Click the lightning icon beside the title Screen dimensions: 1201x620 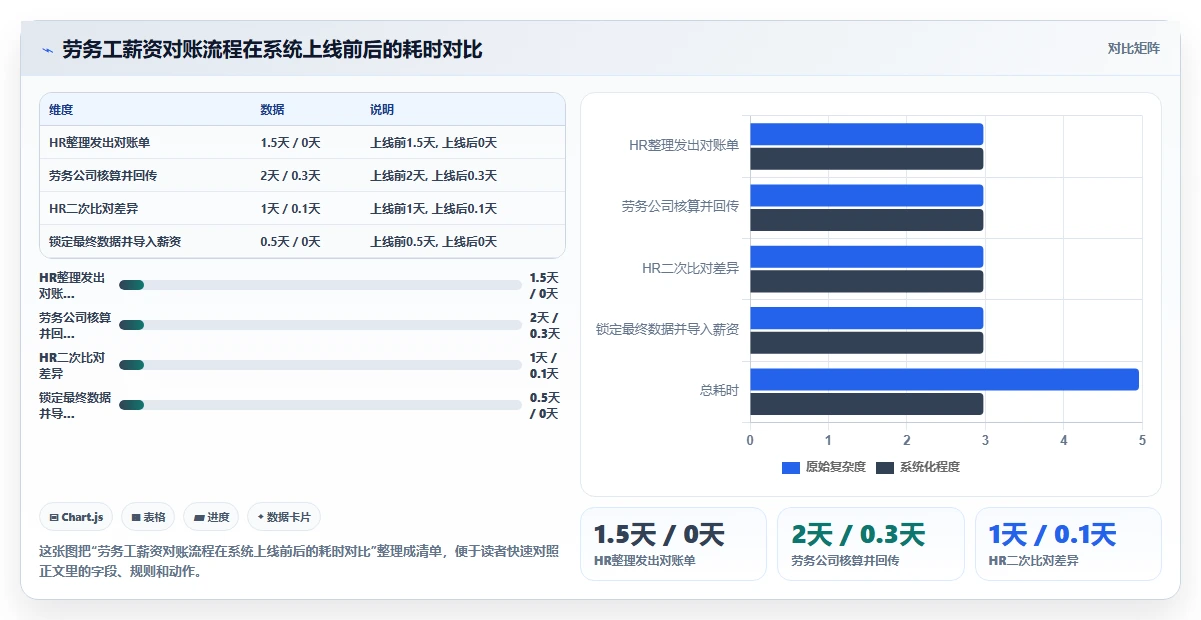(x=47, y=50)
